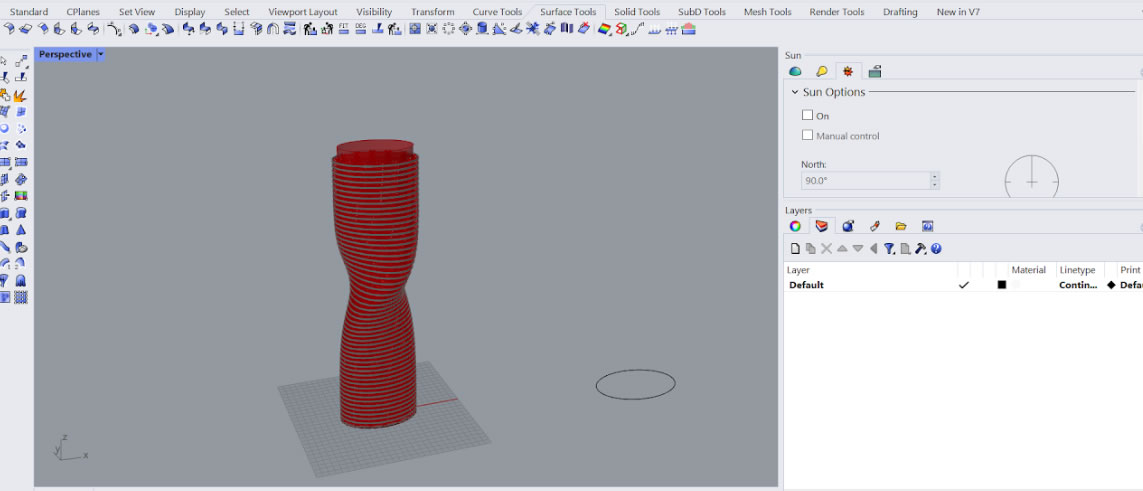
Task: Select the Explode tool with the orange burst icon
Action: click(x=19, y=96)
